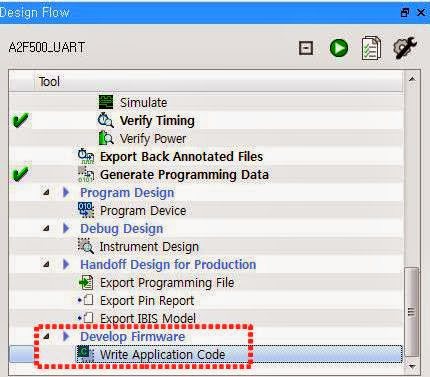Select the Verify Power item

pos(153,138)
